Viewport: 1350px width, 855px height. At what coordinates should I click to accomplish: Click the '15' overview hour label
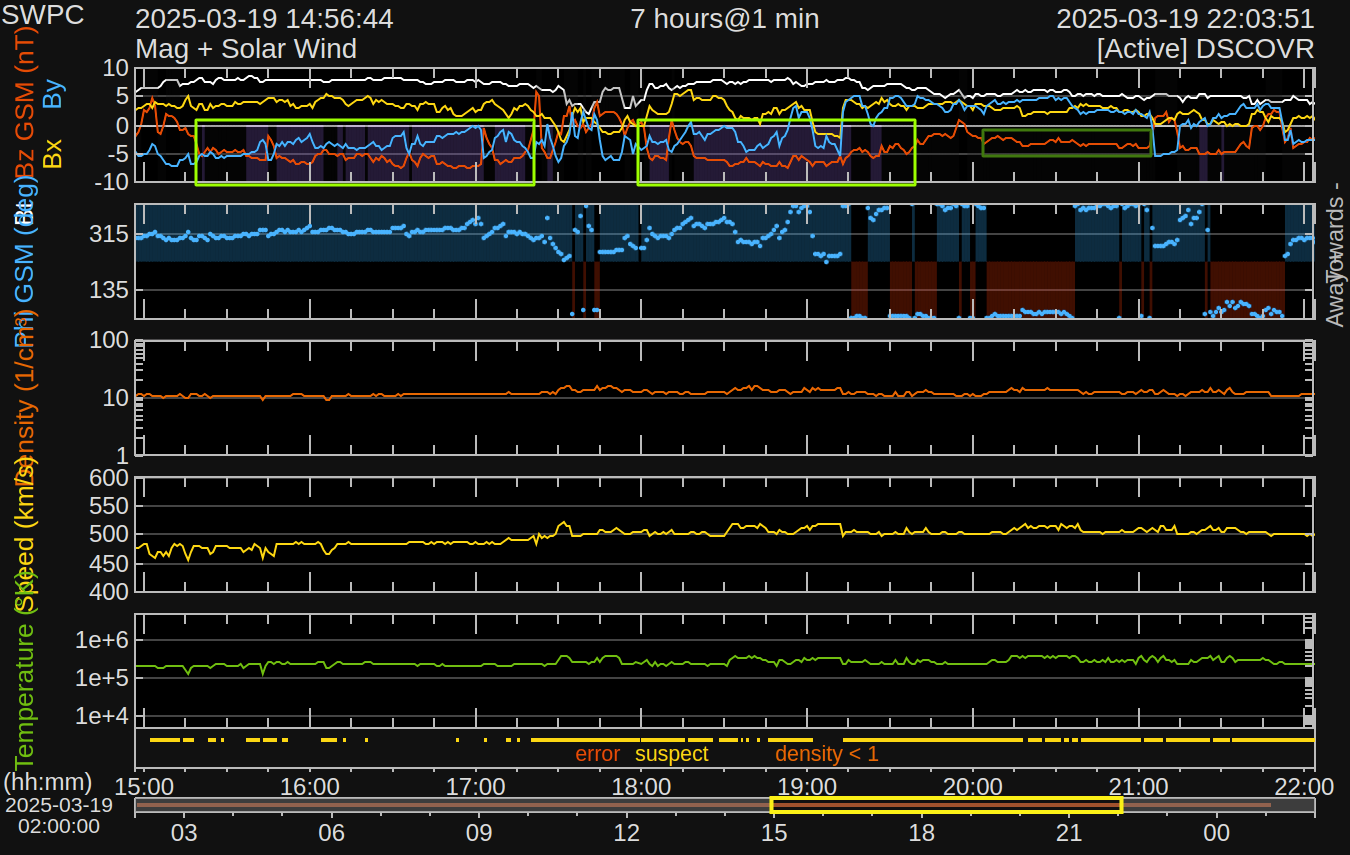(x=774, y=832)
